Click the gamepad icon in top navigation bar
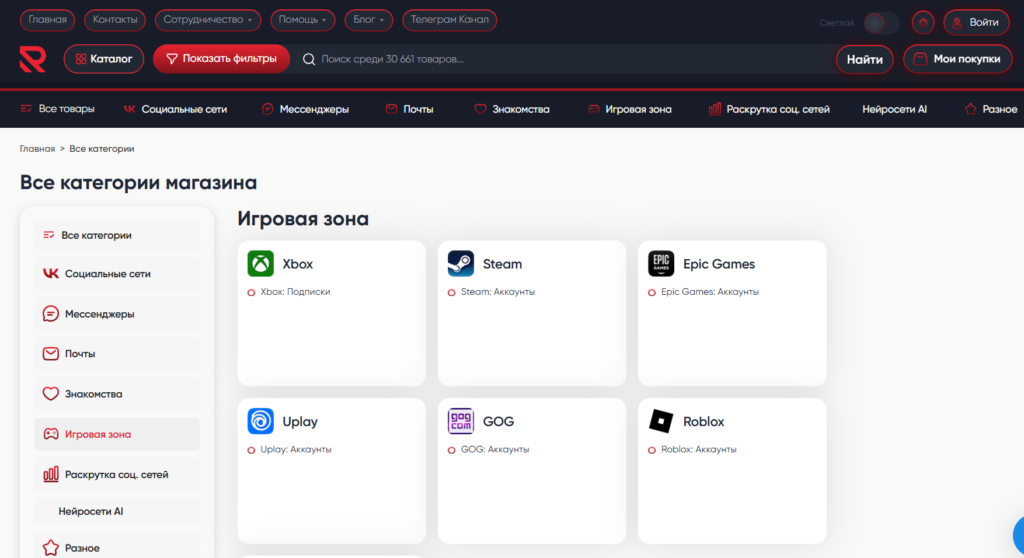The height and width of the screenshot is (558, 1024). tap(594, 109)
